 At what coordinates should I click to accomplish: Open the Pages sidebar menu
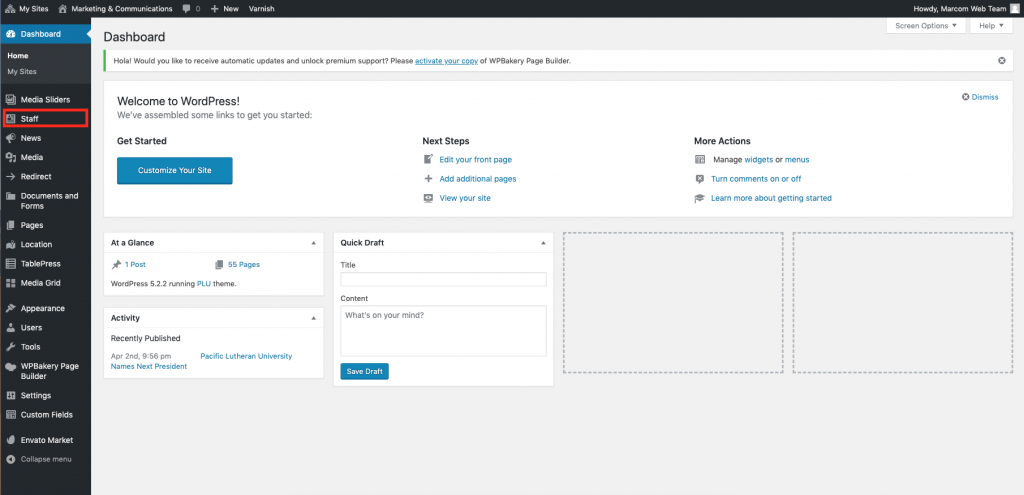point(31,225)
